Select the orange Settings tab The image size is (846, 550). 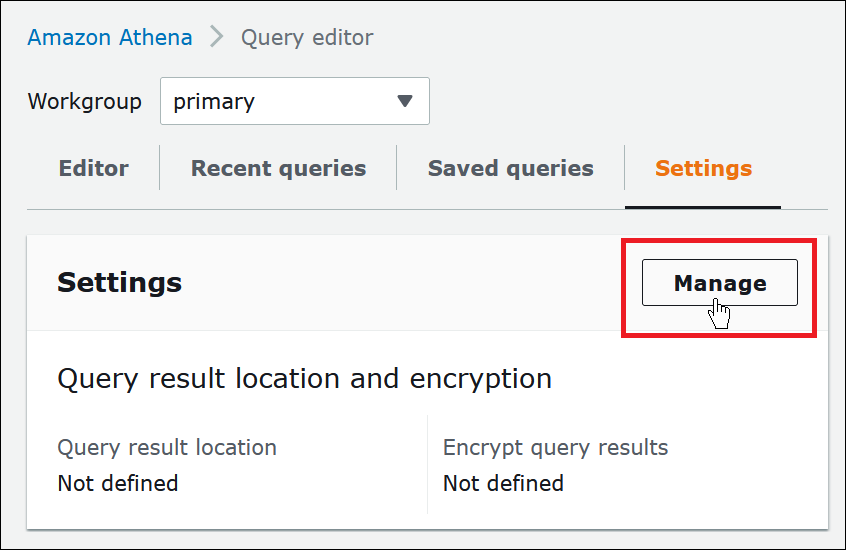click(703, 168)
